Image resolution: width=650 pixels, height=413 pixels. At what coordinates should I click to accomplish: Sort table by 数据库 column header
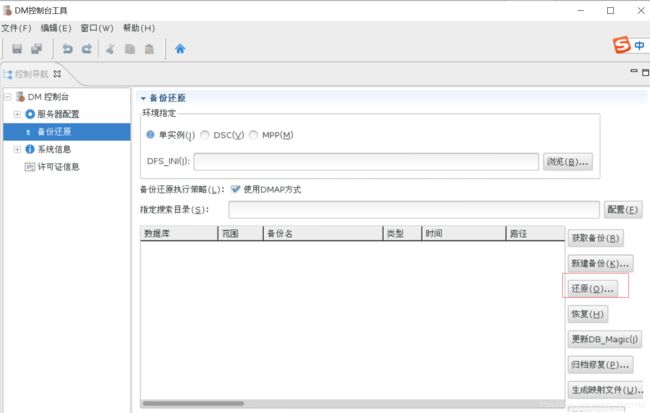[x=179, y=233]
